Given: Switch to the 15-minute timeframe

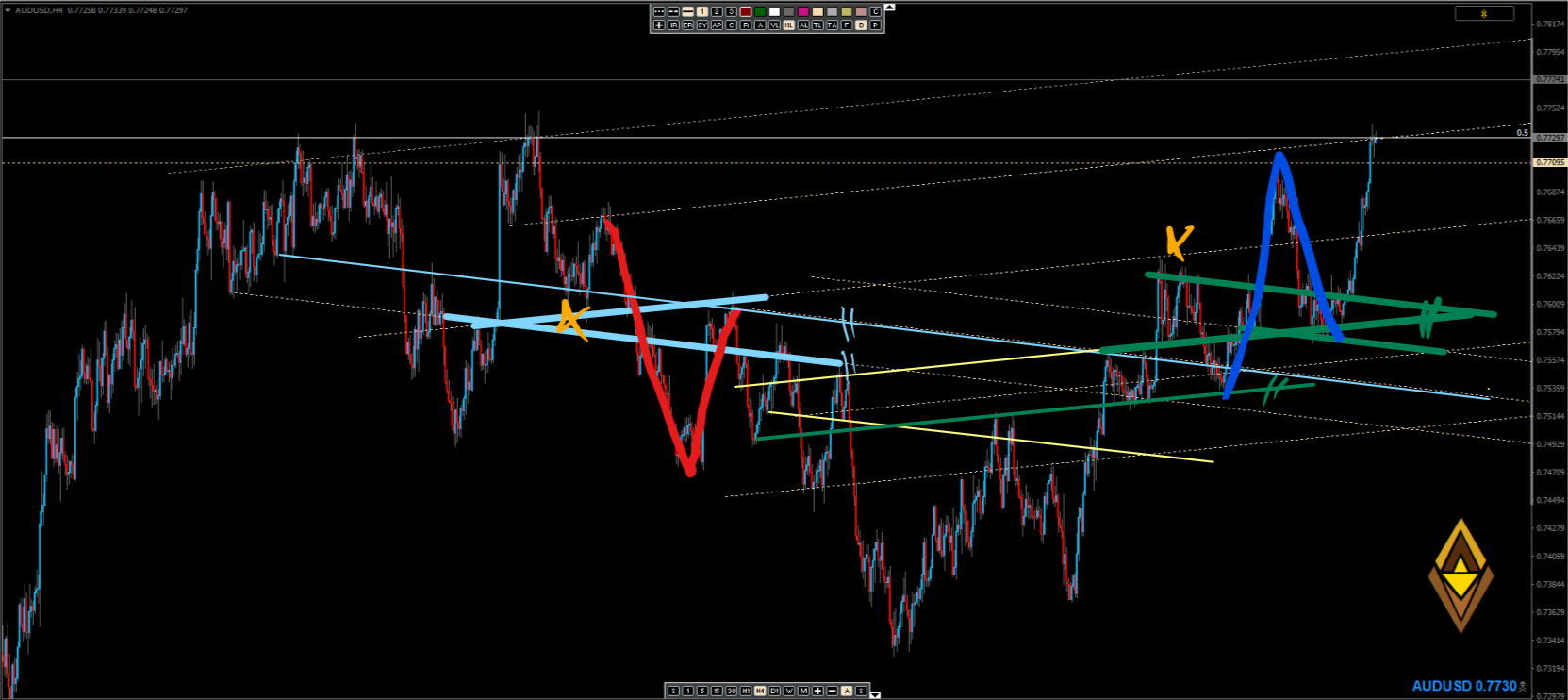Looking at the screenshot, I should (x=717, y=692).
